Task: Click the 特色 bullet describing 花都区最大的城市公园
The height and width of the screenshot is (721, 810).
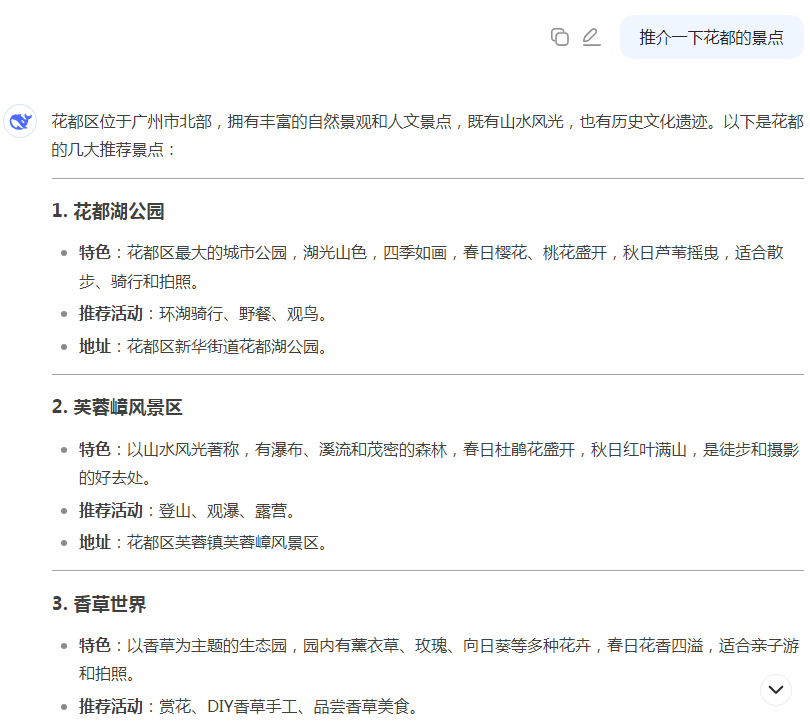Action: tap(440, 266)
